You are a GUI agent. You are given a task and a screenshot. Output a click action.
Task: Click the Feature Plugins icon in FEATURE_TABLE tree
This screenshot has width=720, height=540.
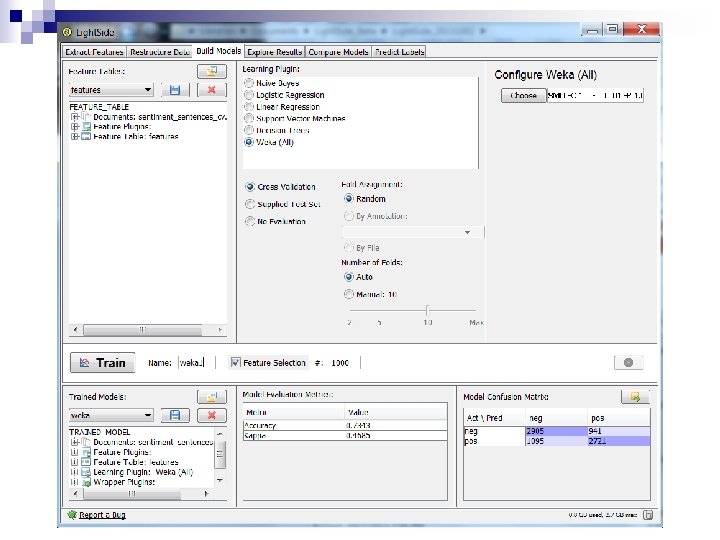(86, 127)
